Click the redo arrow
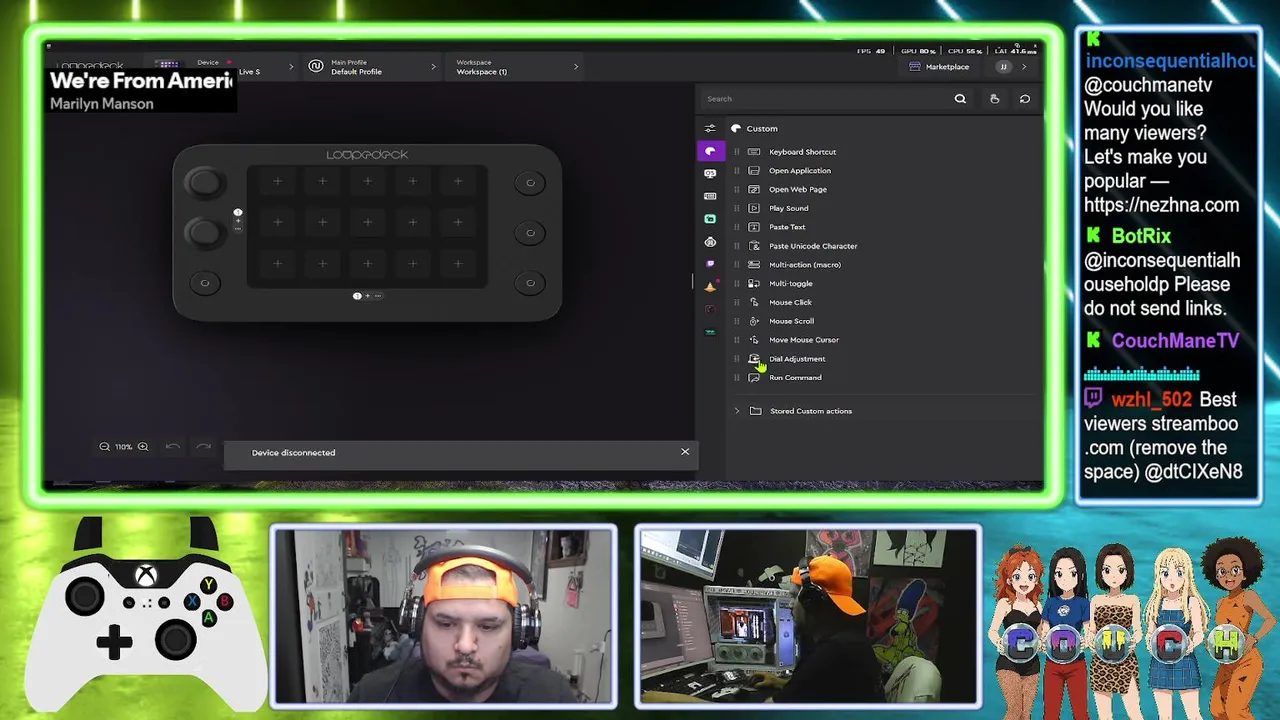The height and width of the screenshot is (720, 1280). [204, 447]
